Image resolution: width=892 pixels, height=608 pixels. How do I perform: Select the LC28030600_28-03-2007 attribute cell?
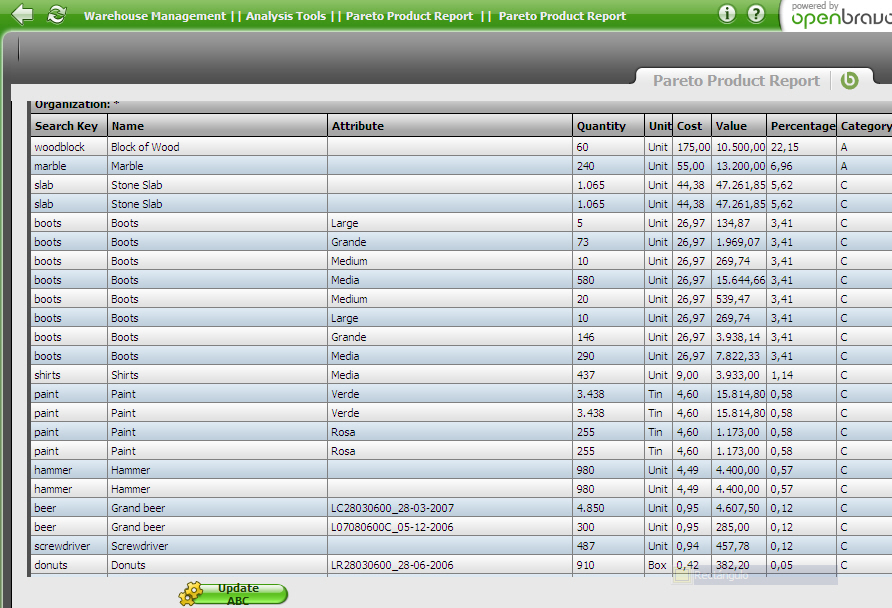pyautogui.click(x=392, y=508)
